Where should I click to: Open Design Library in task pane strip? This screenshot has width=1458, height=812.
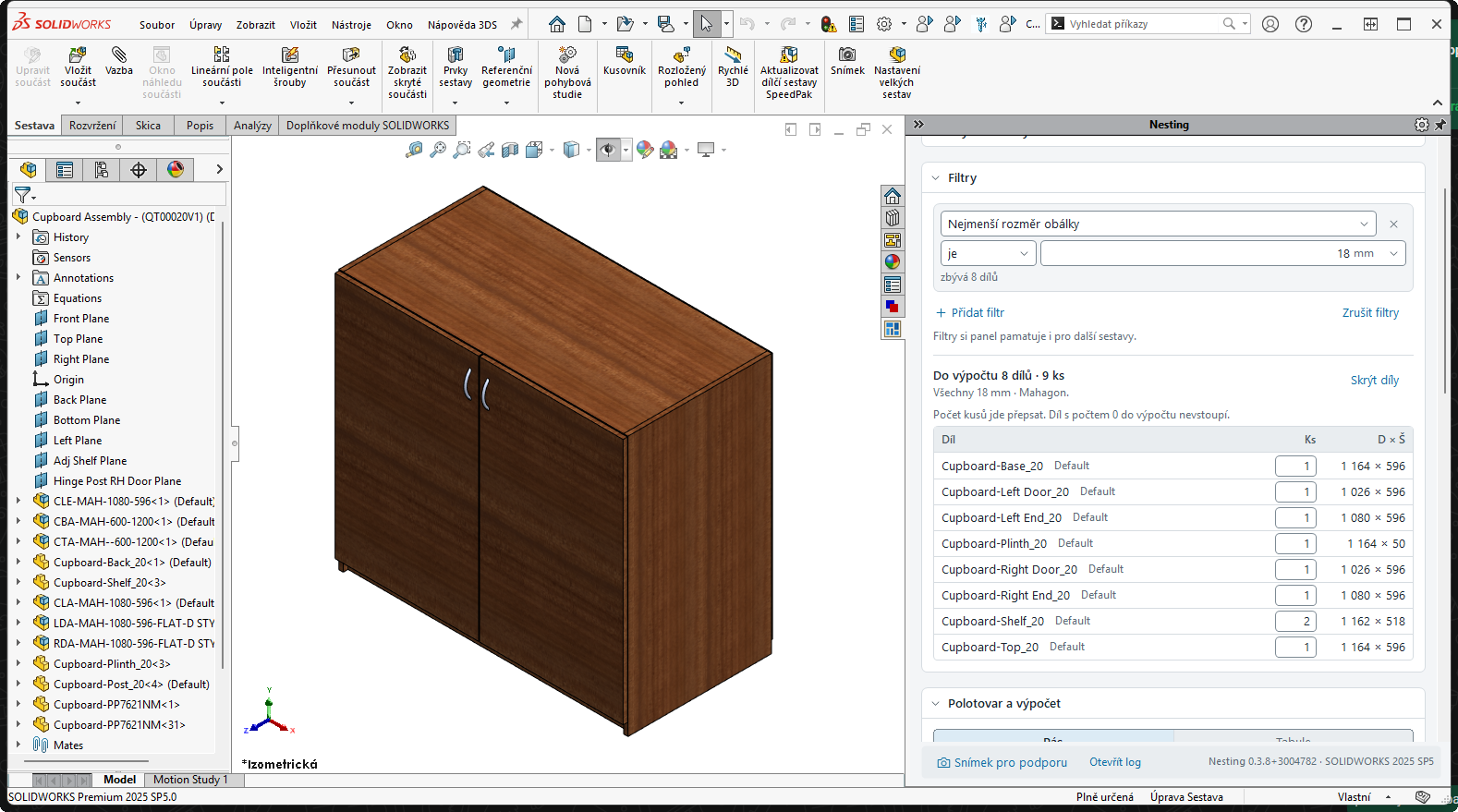click(893, 218)
